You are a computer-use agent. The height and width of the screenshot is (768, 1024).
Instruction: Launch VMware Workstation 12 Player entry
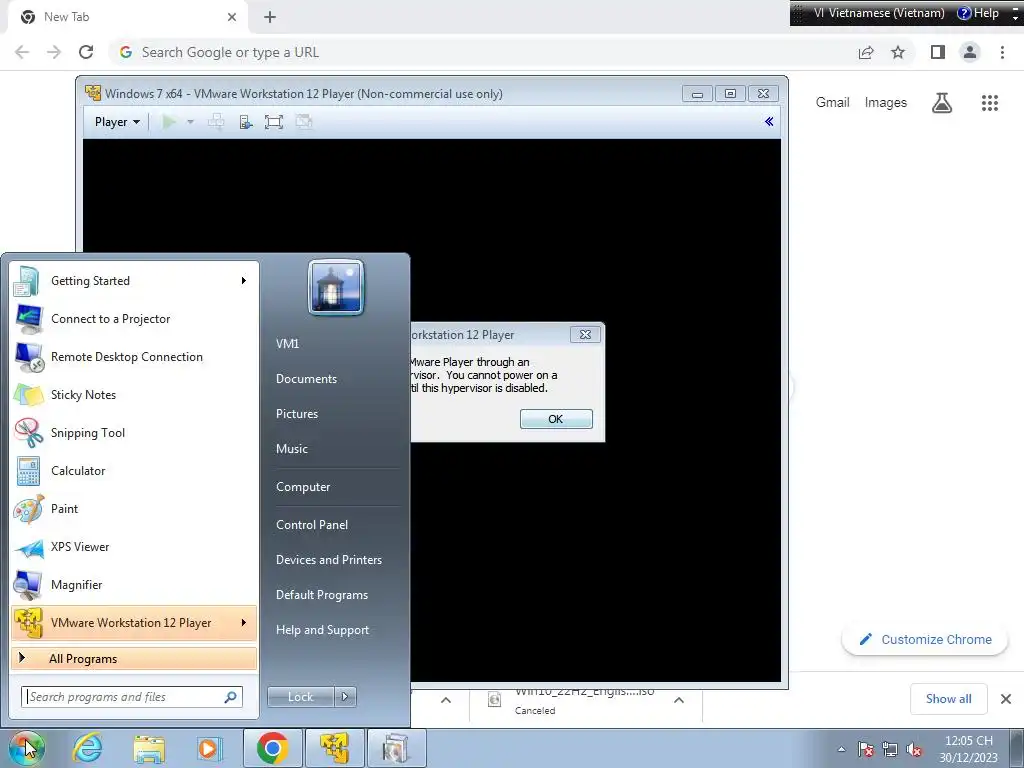(x=134, y=623)
